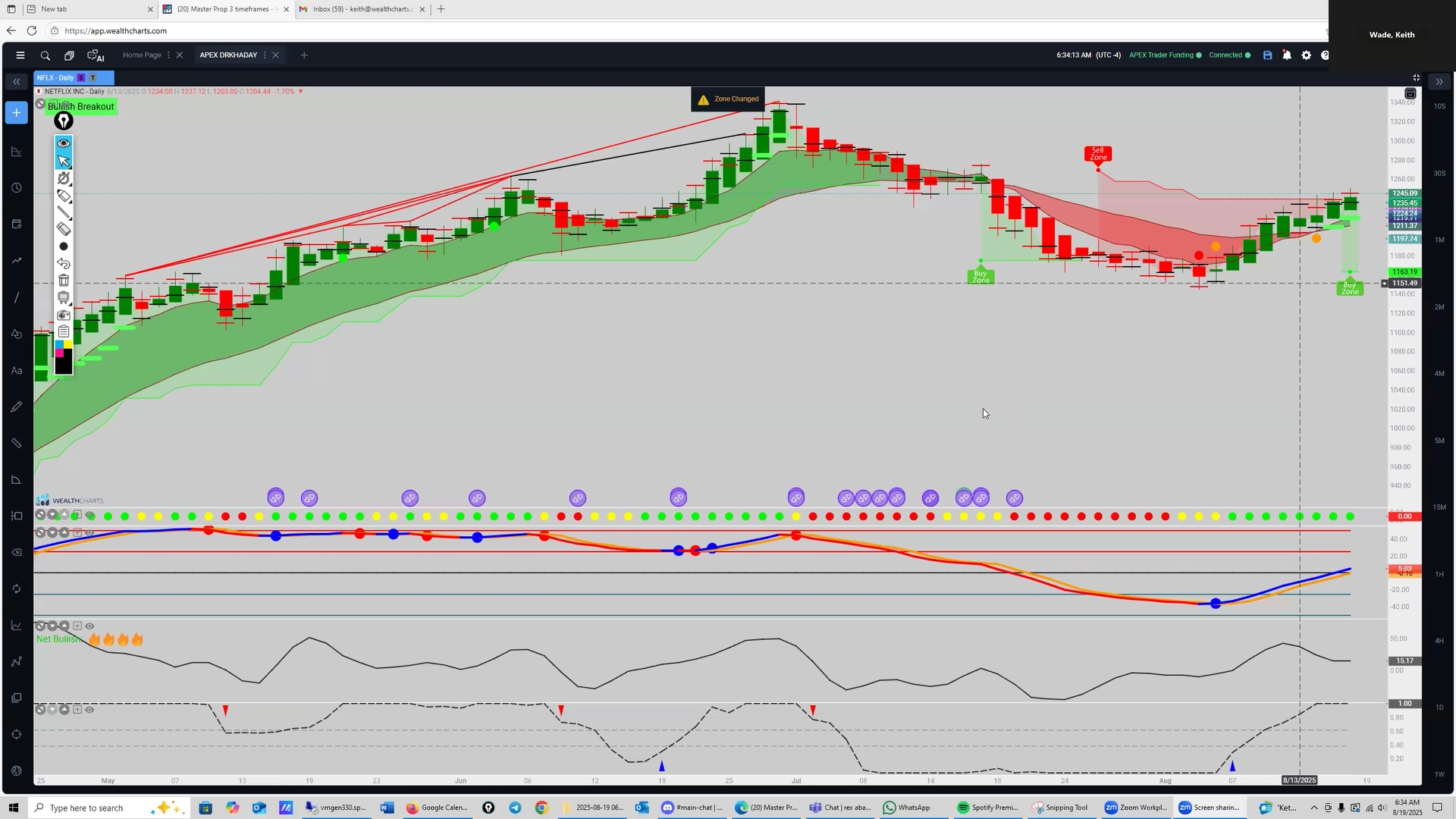
Task: Click APEX Trader Funding status label
Action: 1161,55
